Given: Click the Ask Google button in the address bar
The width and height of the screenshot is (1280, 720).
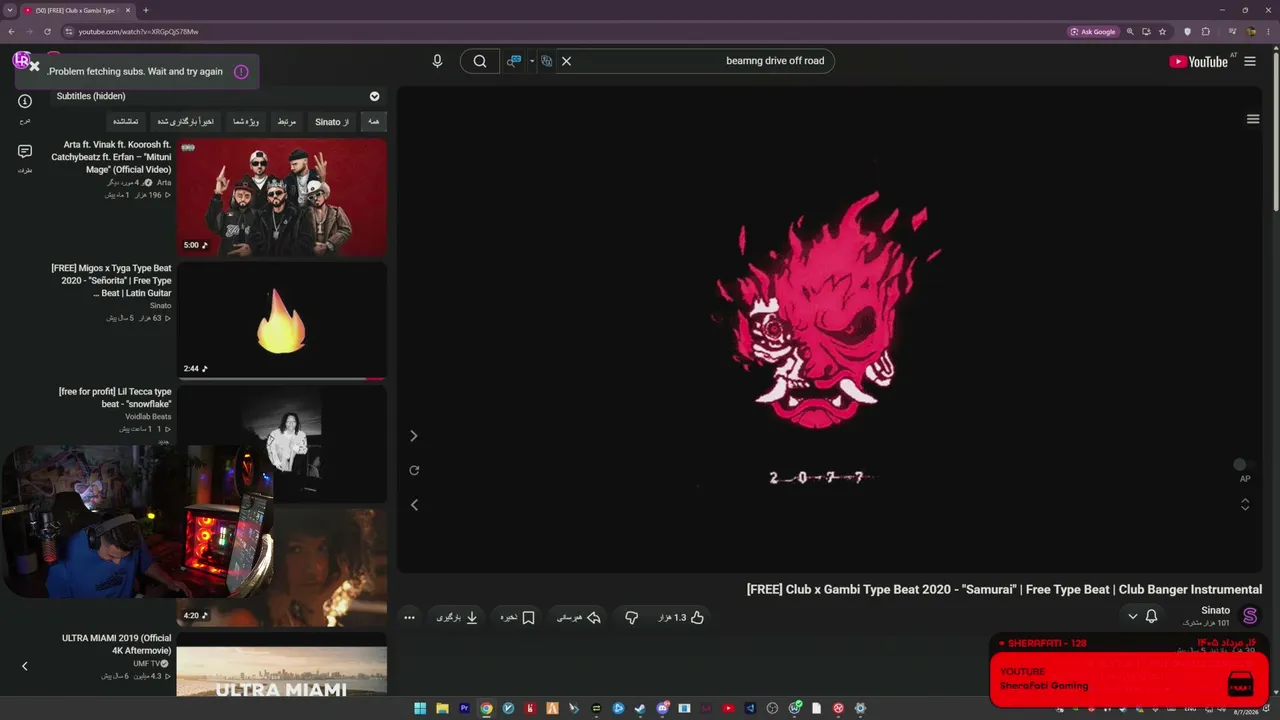Looking at the screenshot, I should coord(1093,31).
